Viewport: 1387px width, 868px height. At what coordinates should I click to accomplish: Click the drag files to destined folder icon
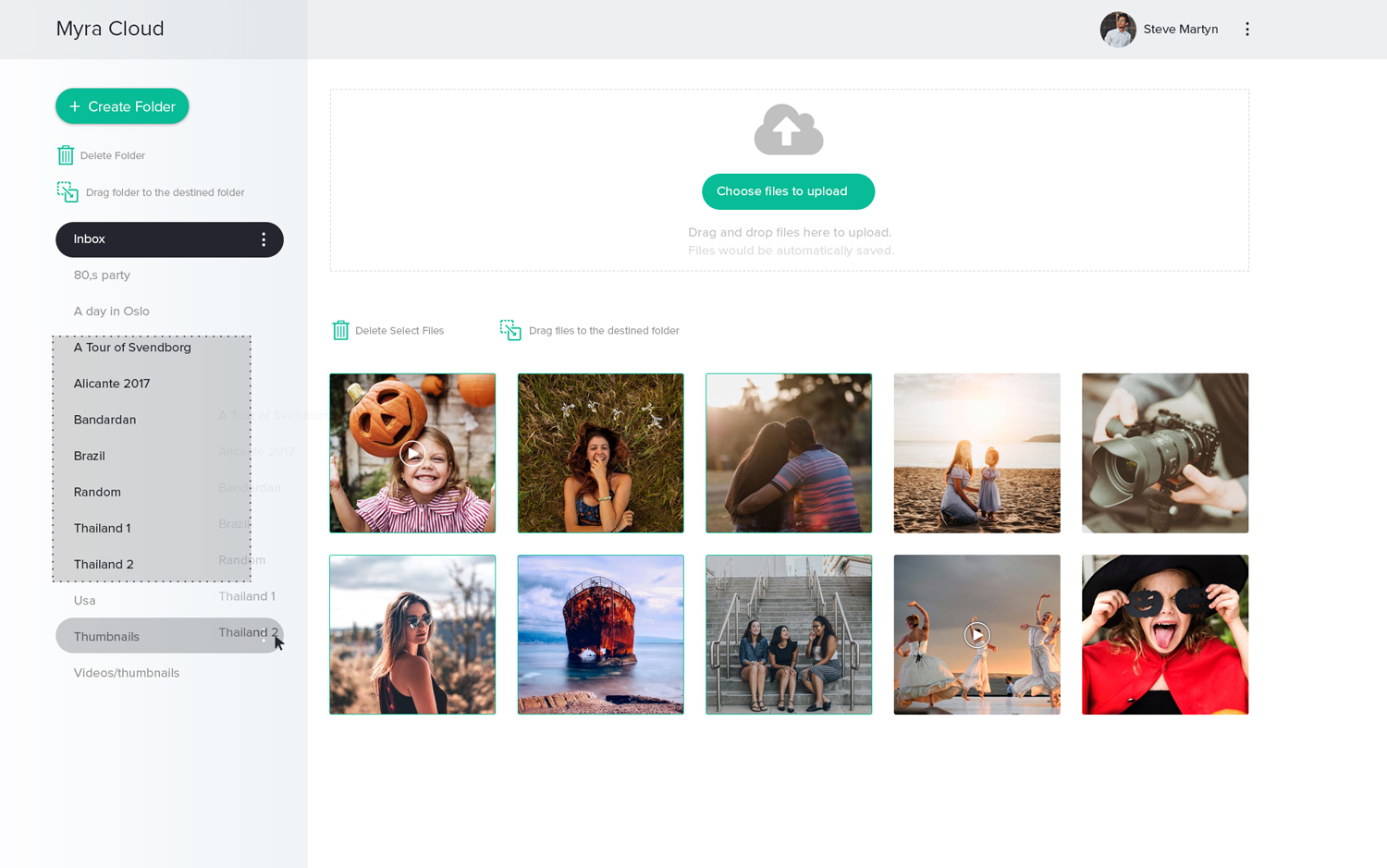(509, 330)
